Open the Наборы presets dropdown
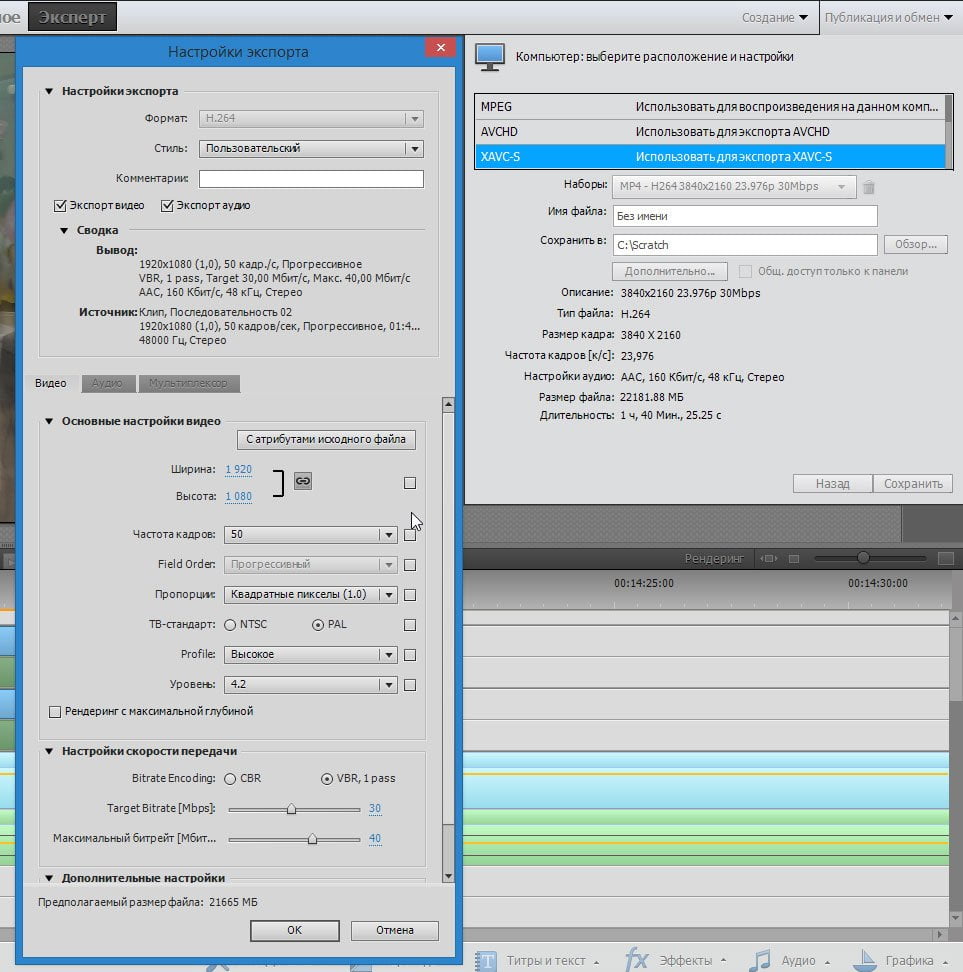Screen dimensions: 963x972 pyautogui.click(x=734, y=187)
